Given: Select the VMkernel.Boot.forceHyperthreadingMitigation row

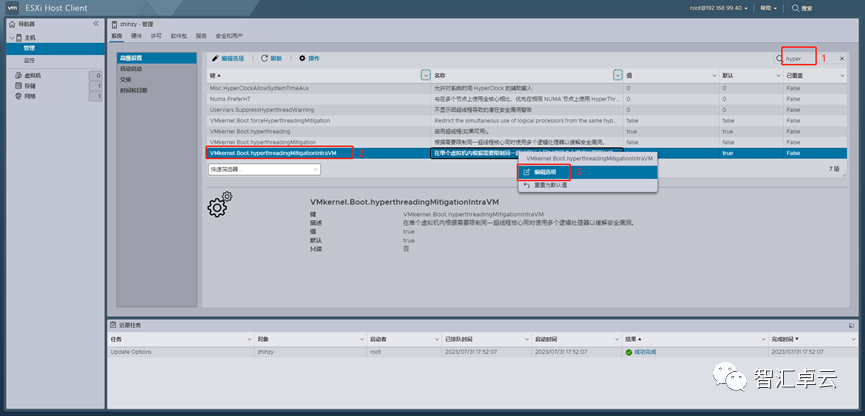Looking at the screenshot, I should tap(526, 121).
